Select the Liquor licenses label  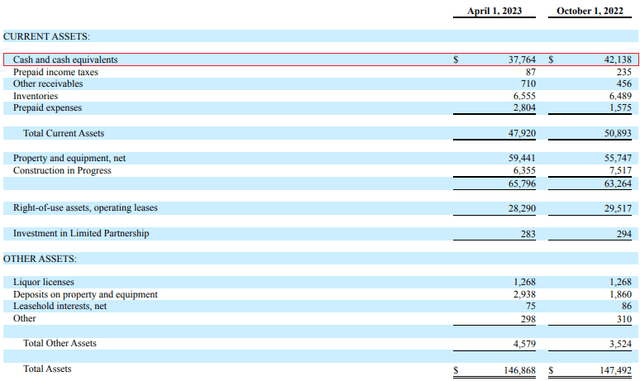point(44,282)
